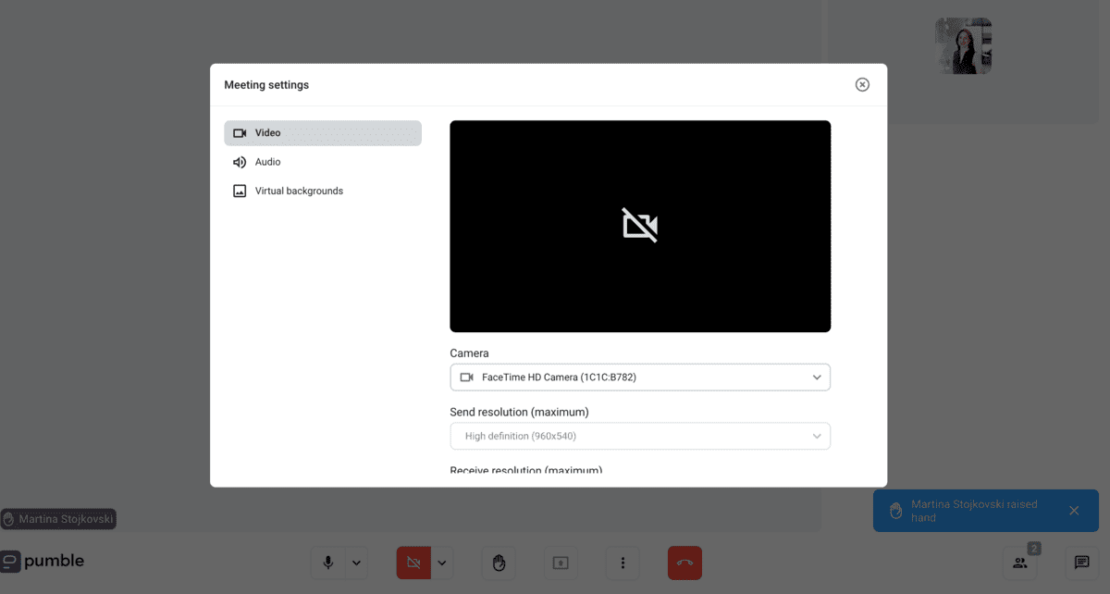The width and height of the screenshot is (1110, 594).
Task: Open the Camera device dropdown
Action: click(x=640, y=377)
